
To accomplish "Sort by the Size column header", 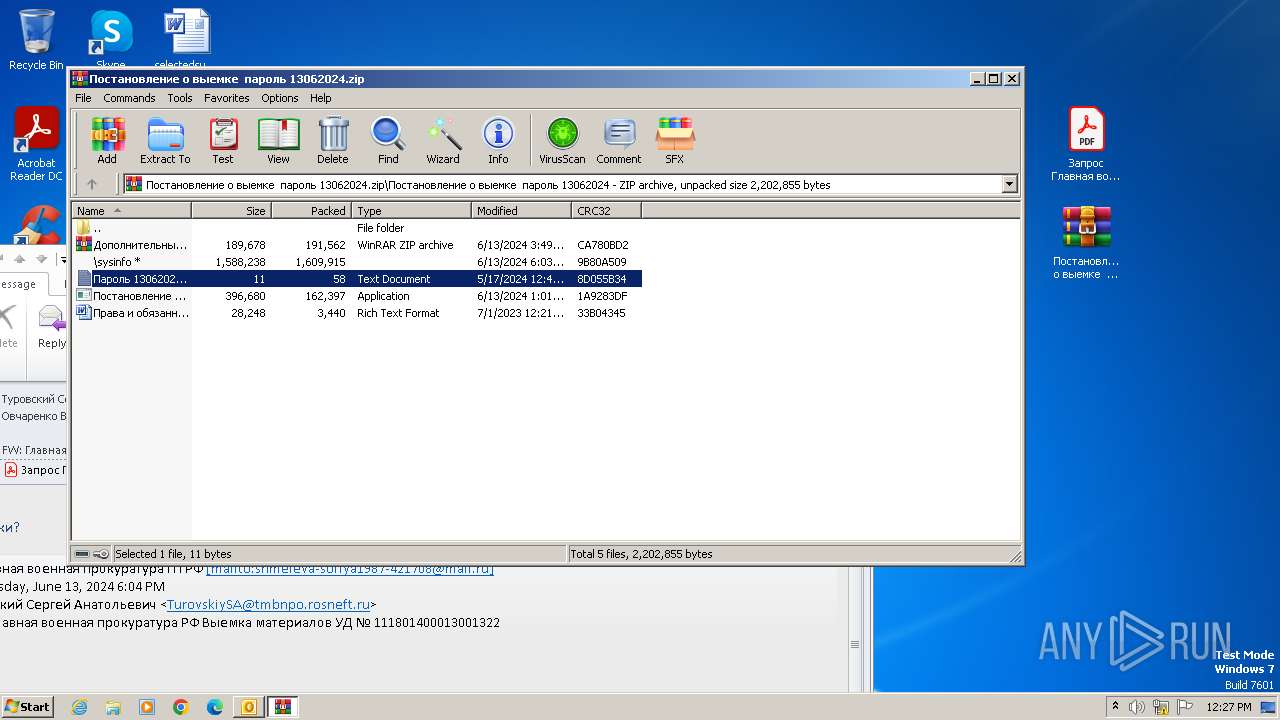I will [231, 211].
